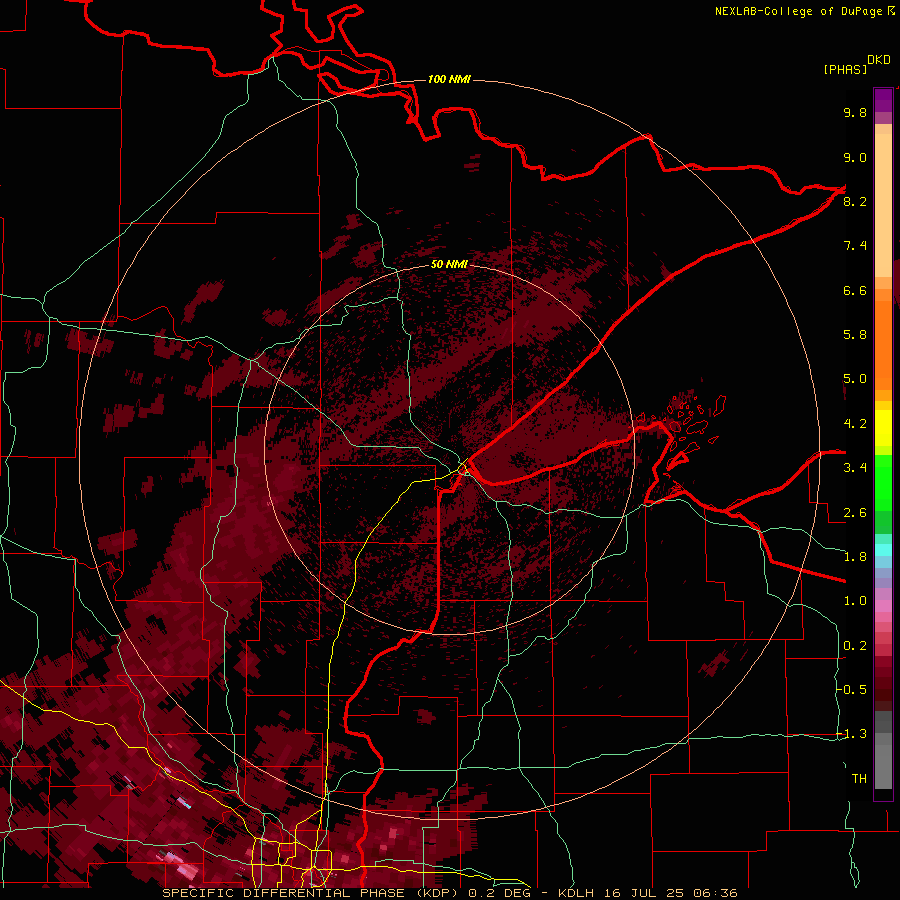Select the 3.4 legend value
Viewport: 900px width, 900px height.
(x=855, y=468)
